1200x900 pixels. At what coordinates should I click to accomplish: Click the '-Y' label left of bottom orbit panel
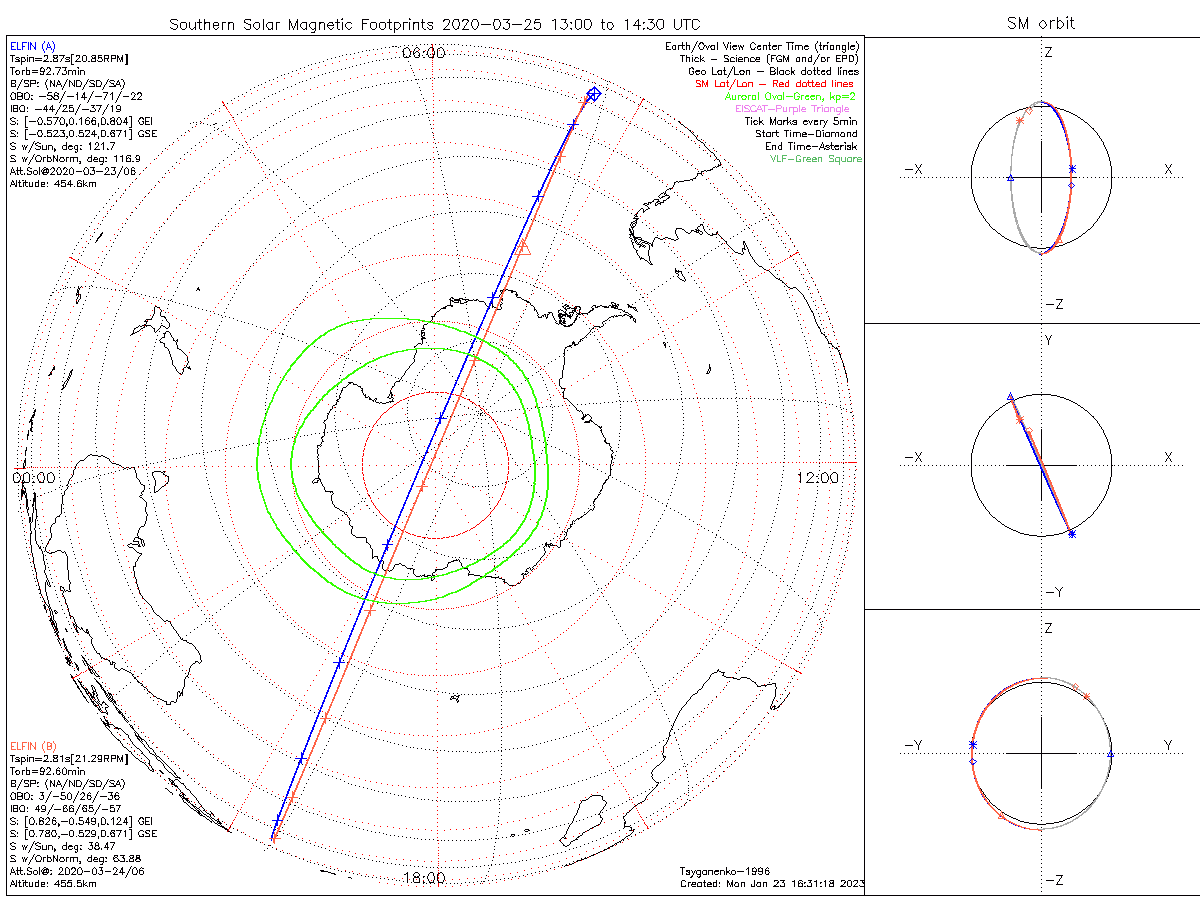913,745
